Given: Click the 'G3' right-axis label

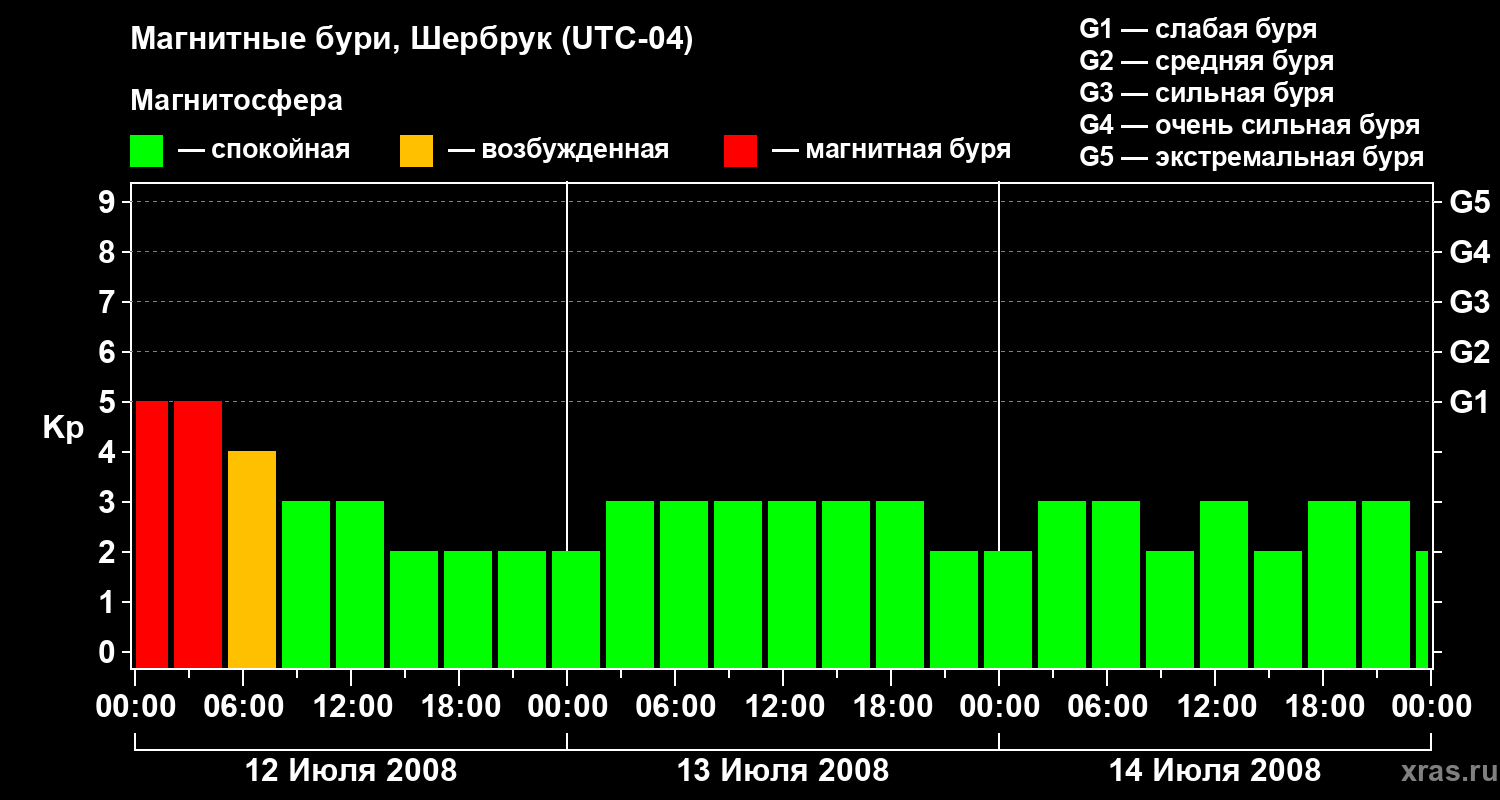Looking at the screenshot, I should [1469, 302].
